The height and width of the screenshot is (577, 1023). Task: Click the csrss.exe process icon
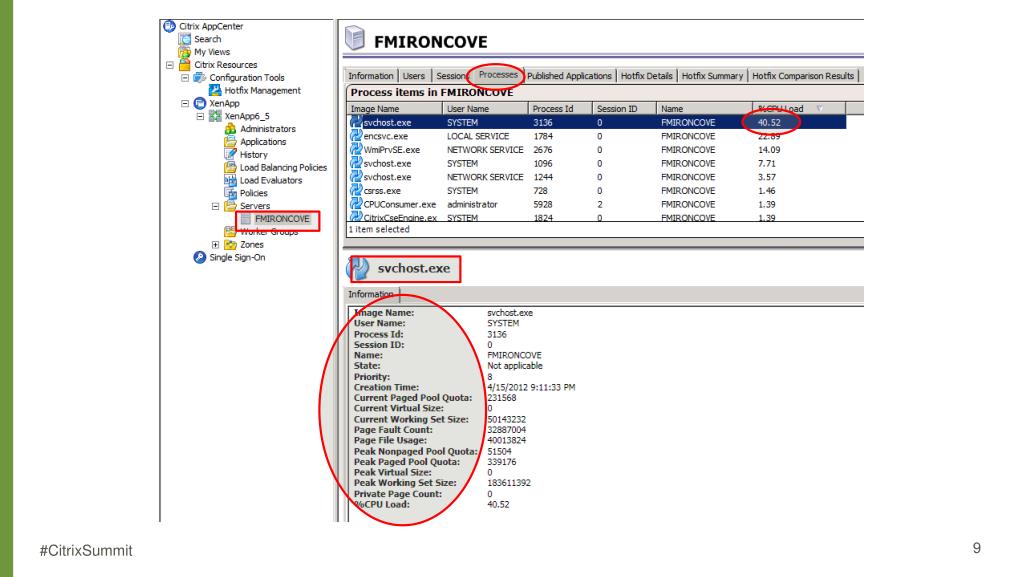356,191
